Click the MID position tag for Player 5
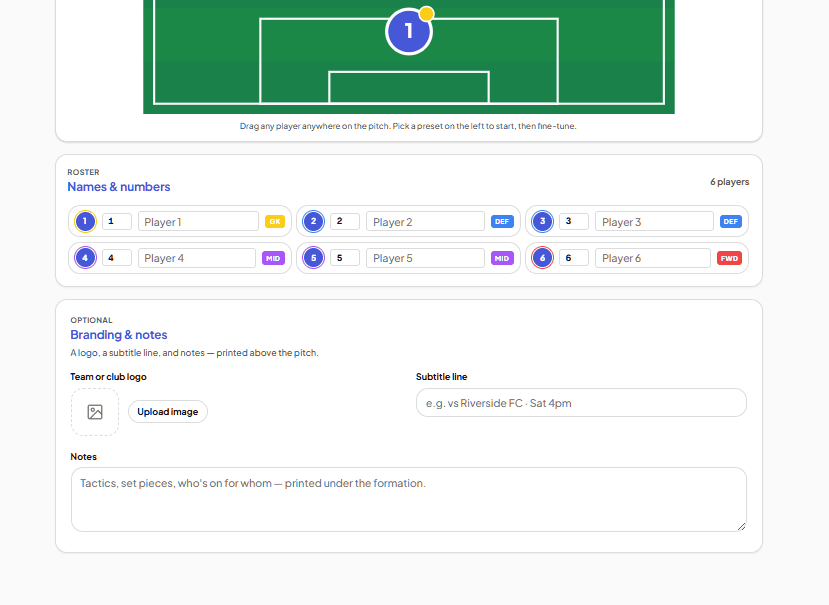The height and width of the screenshot is (605, 829). (x=502, y=258)
